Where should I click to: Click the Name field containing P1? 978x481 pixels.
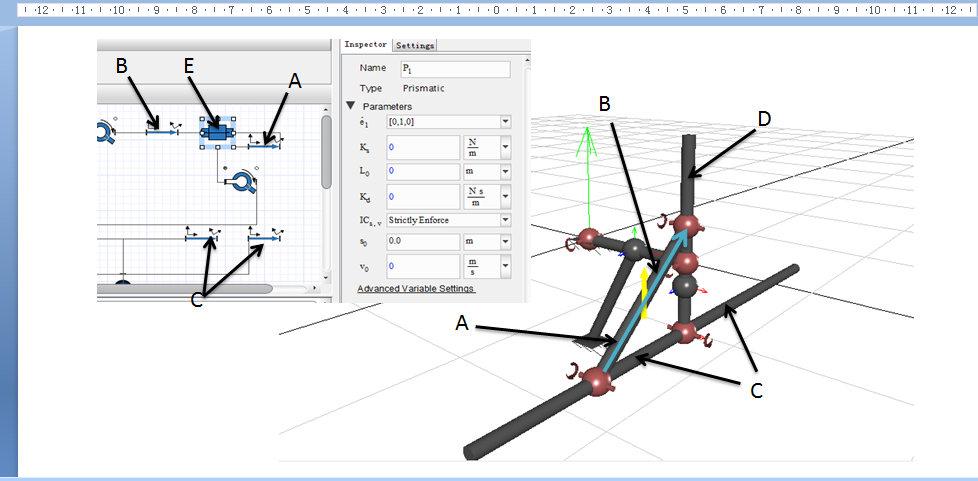455,69
